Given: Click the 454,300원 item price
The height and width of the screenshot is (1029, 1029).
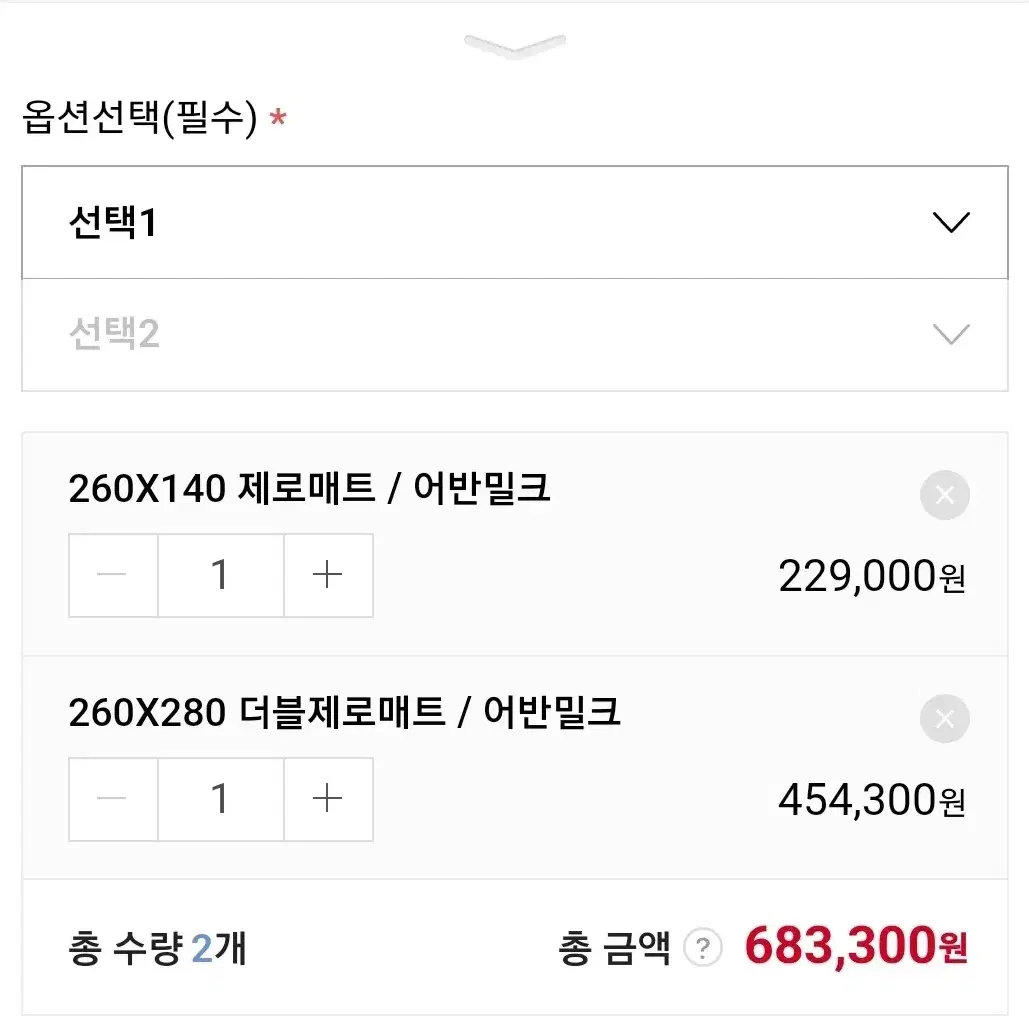Looking at the screenshot, I should (872, 800).
